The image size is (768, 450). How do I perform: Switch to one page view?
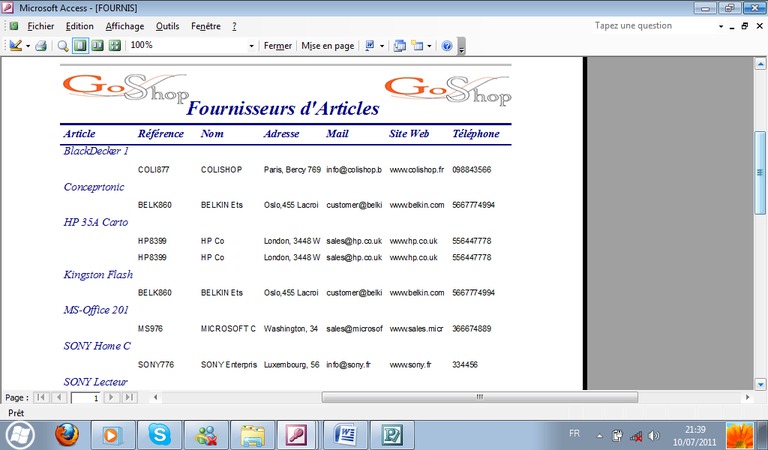tap(80, 46)
